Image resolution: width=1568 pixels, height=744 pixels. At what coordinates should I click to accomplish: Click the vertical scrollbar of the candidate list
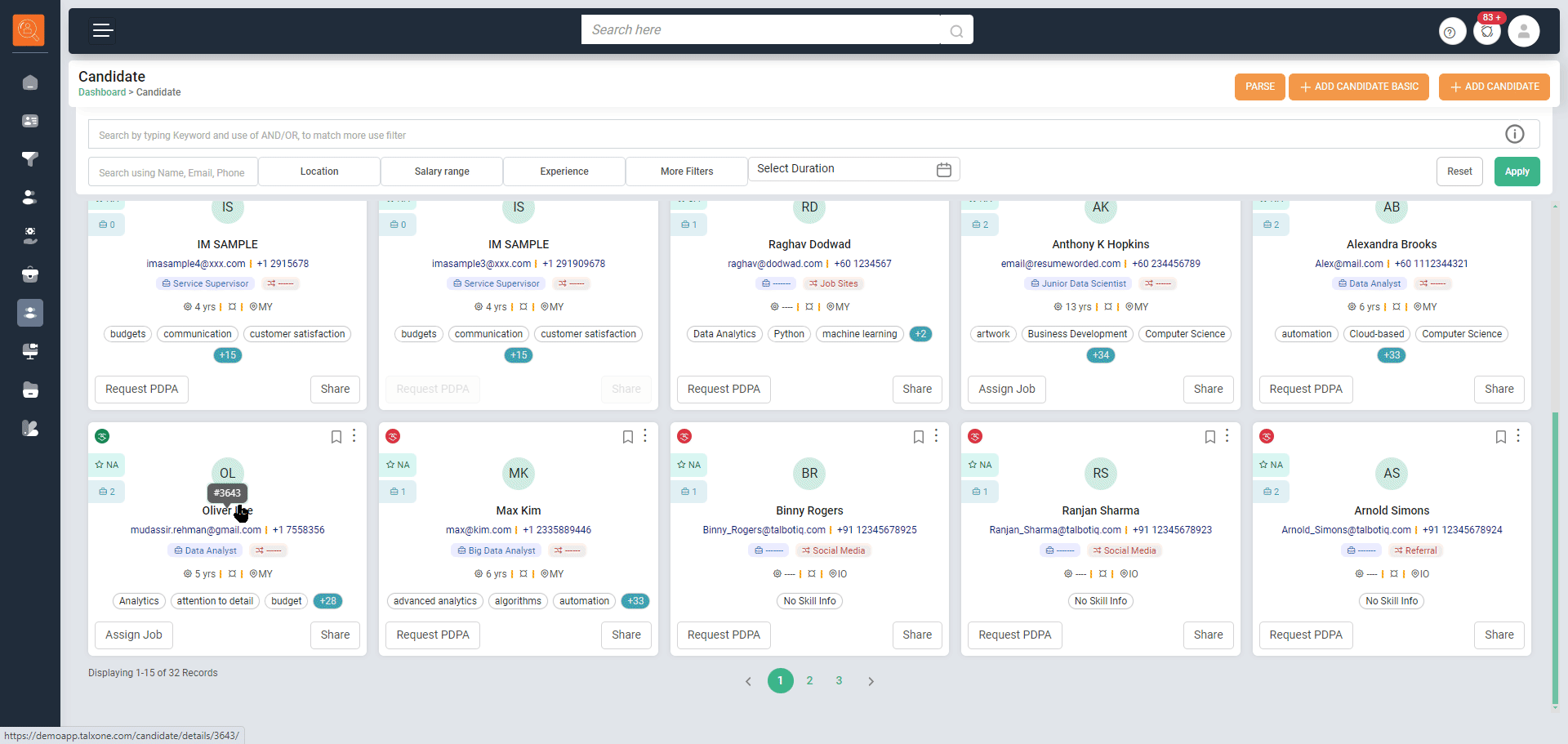1555,555
